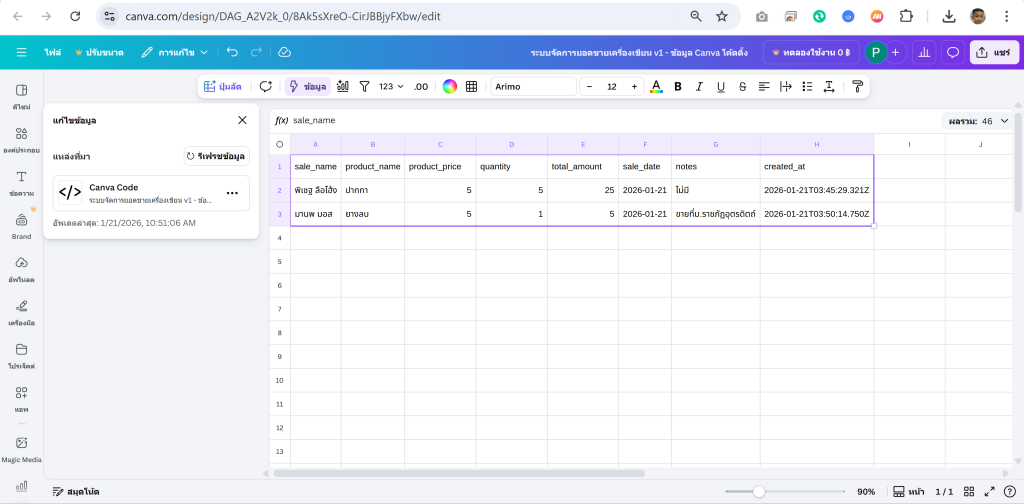1024x504 pixels.
Task: Click the แชร์ (Share) button
Action: (x=994, y=52)
